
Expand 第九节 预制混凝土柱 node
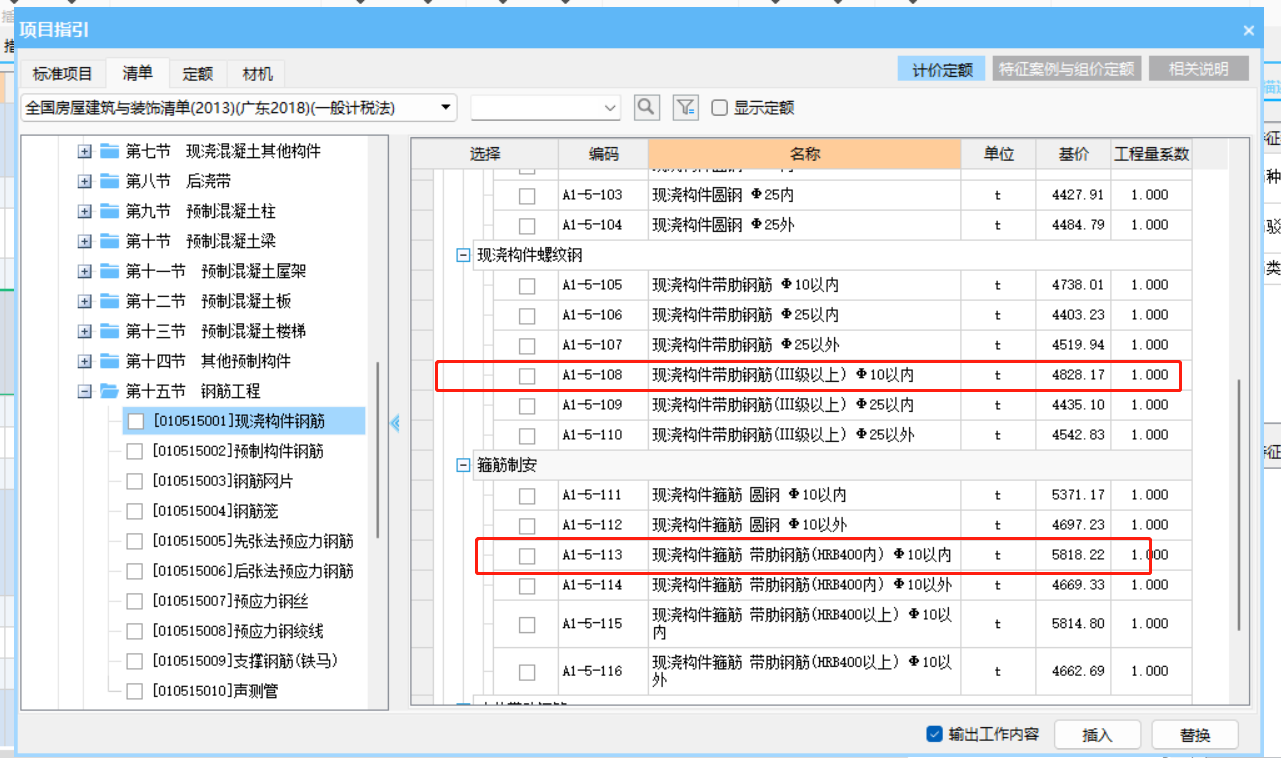[84, 211]
